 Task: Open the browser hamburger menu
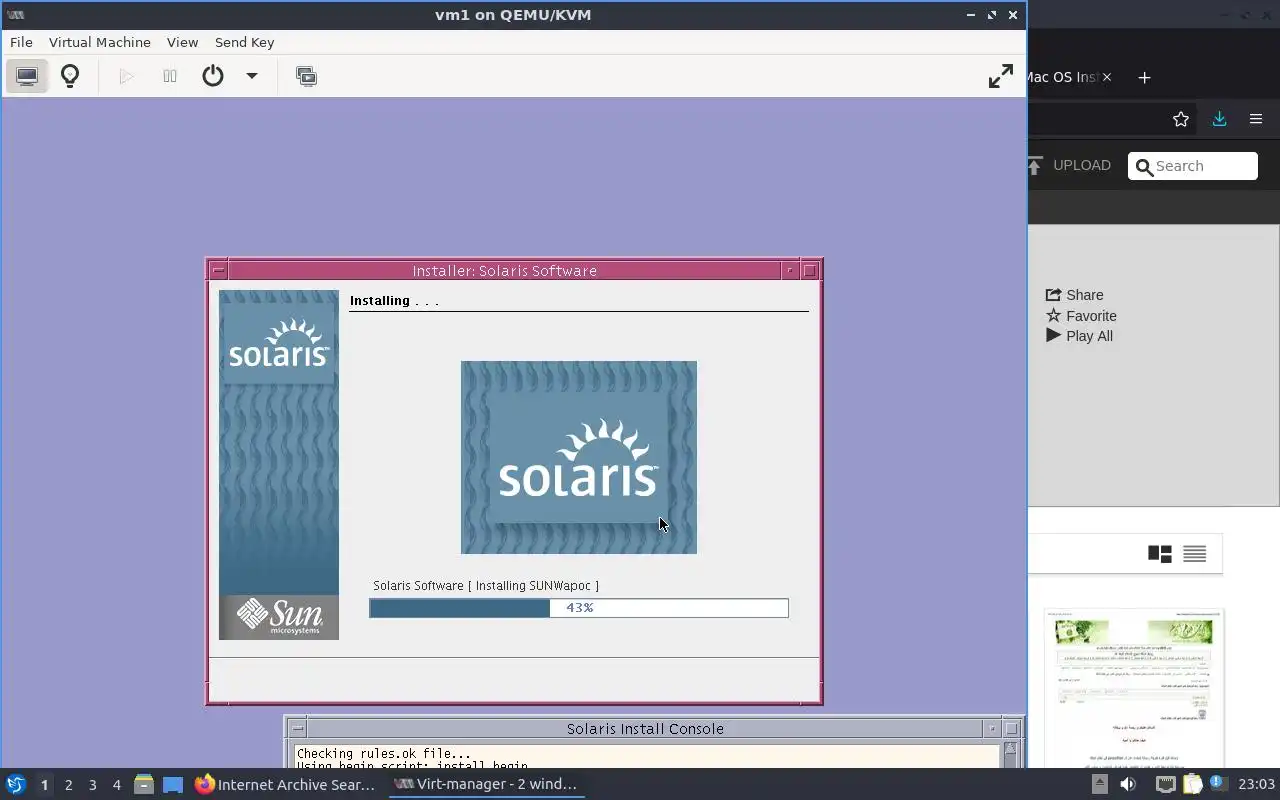(x=1256, y=119)
